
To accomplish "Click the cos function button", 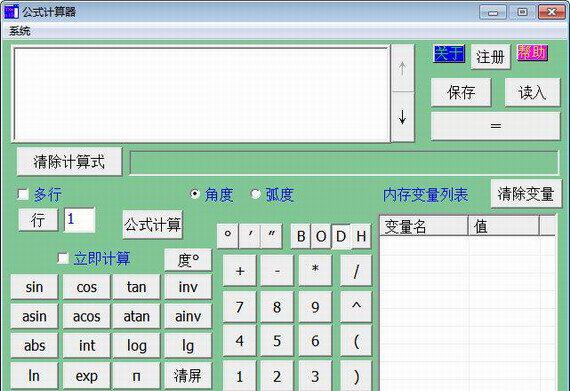I will point(87,287).
